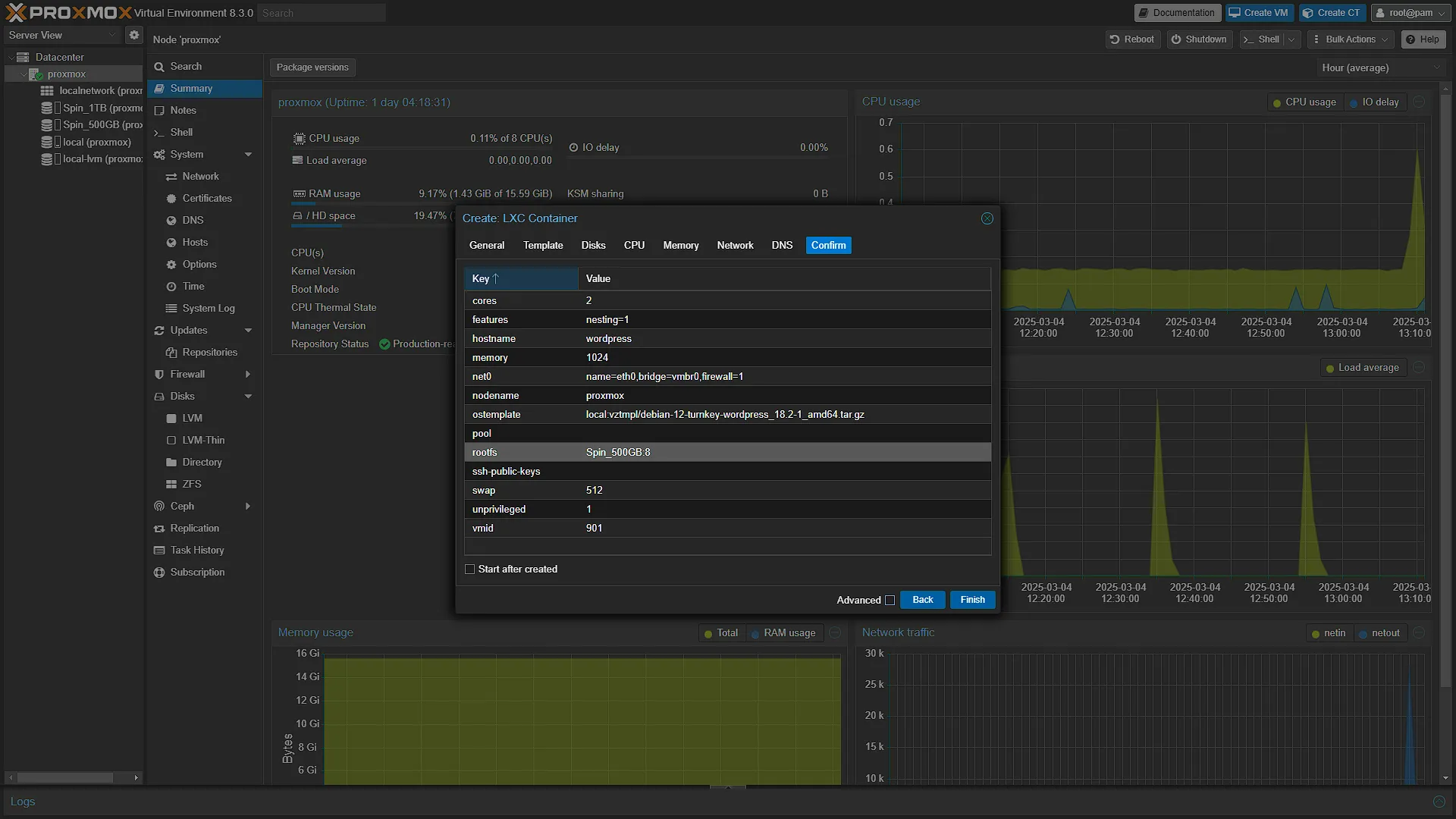Open the Bulk Actions dropdown
1456x819 pixels.
point(1351,39)
